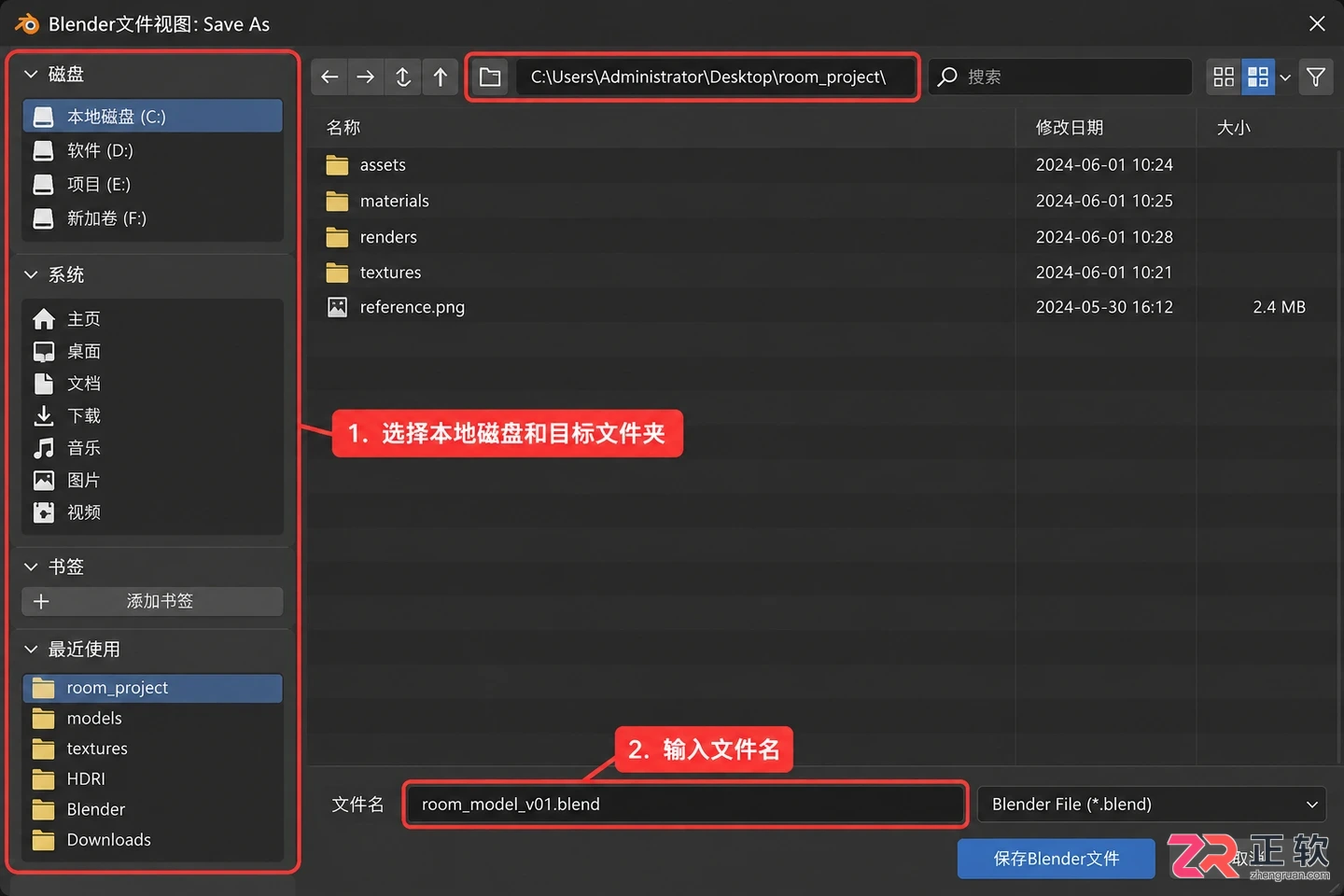
Task: Sort by the 大小 column header
Action: coord(1233,127)
